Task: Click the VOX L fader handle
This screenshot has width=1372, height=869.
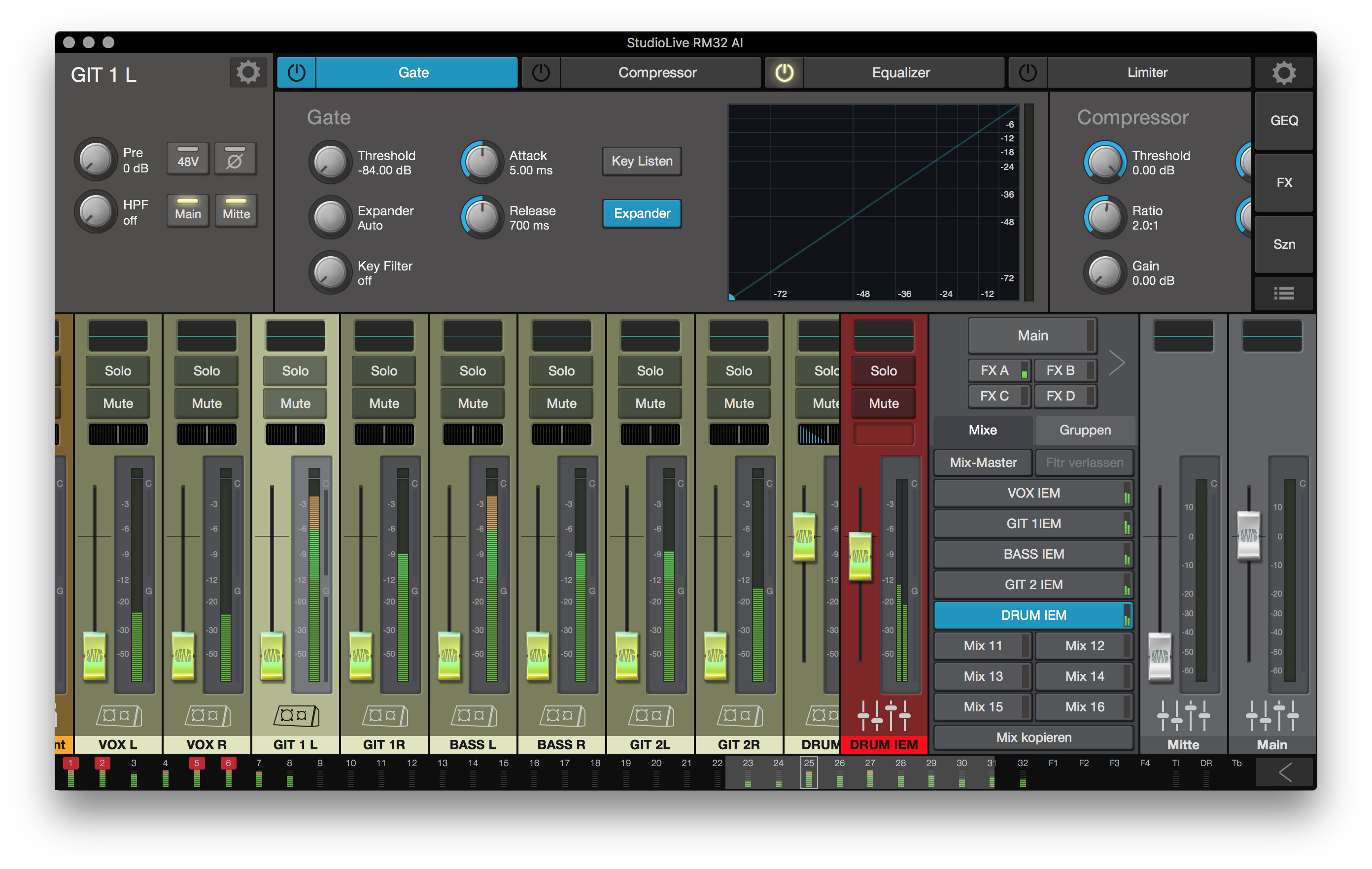Action: (95, 656)
